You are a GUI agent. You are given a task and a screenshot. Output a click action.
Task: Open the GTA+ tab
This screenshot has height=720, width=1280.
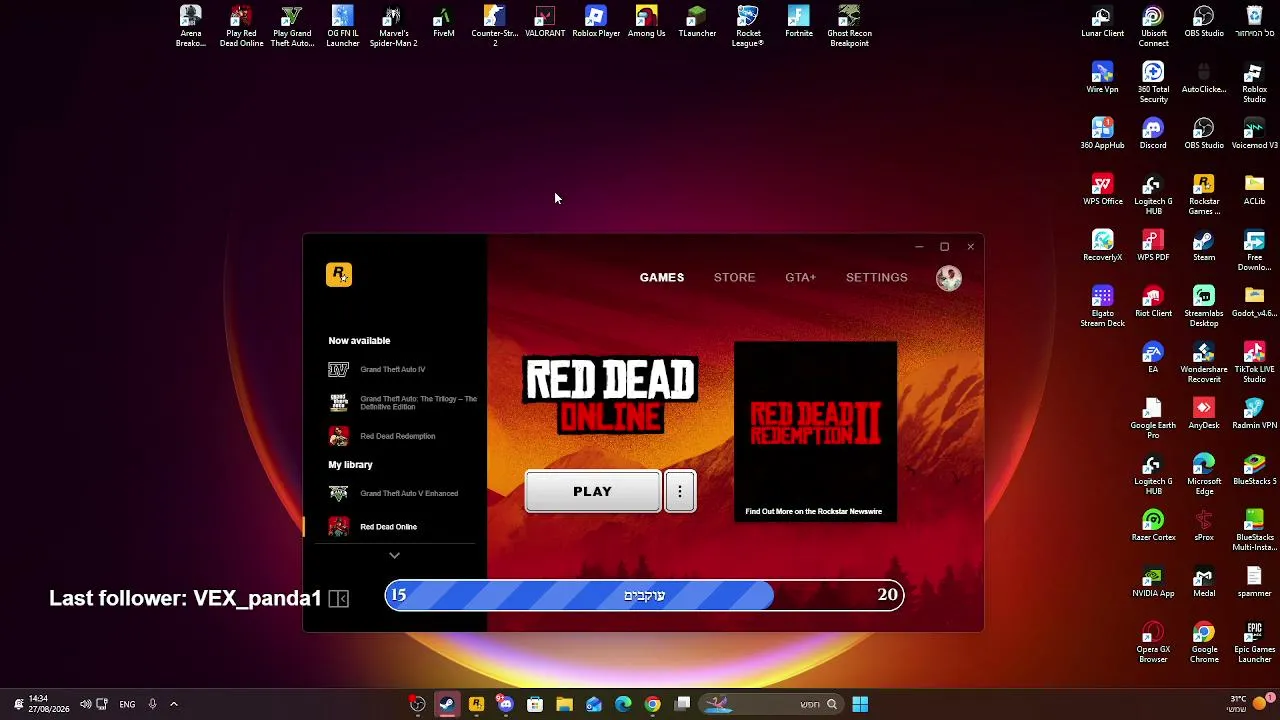(x=800, y=277)
